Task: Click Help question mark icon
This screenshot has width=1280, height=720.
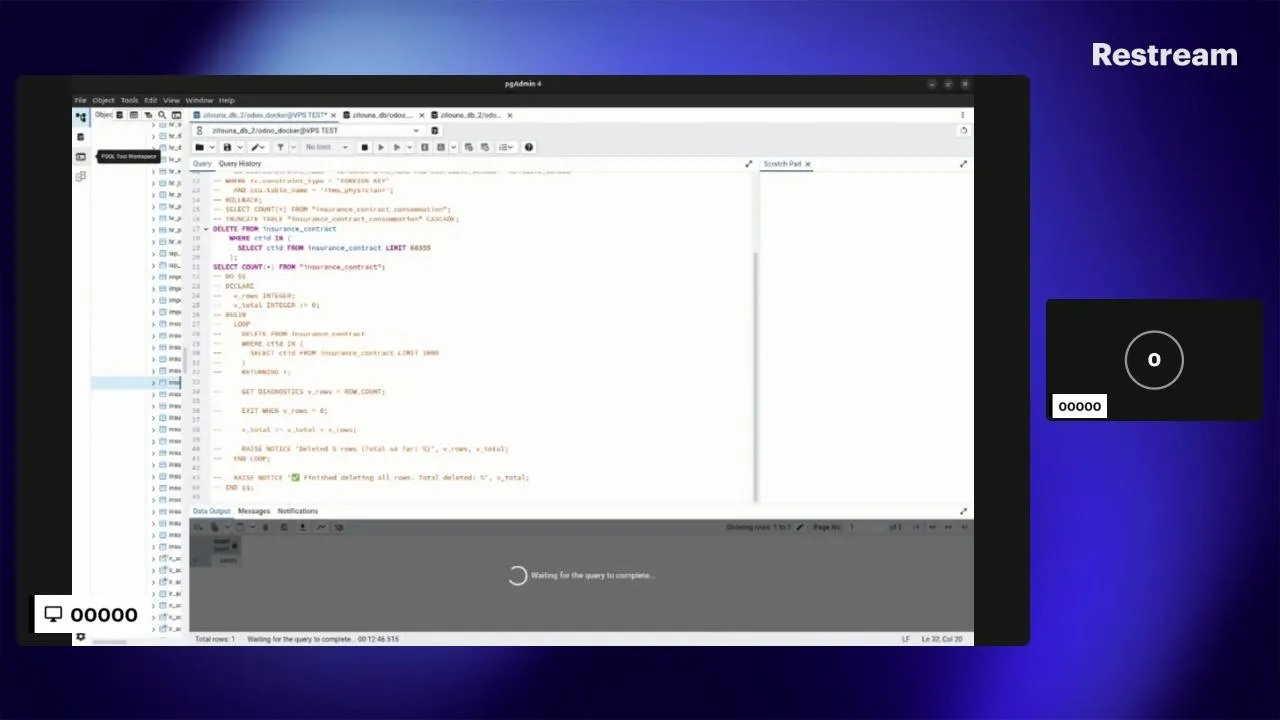Action: (x=529, y=147)
